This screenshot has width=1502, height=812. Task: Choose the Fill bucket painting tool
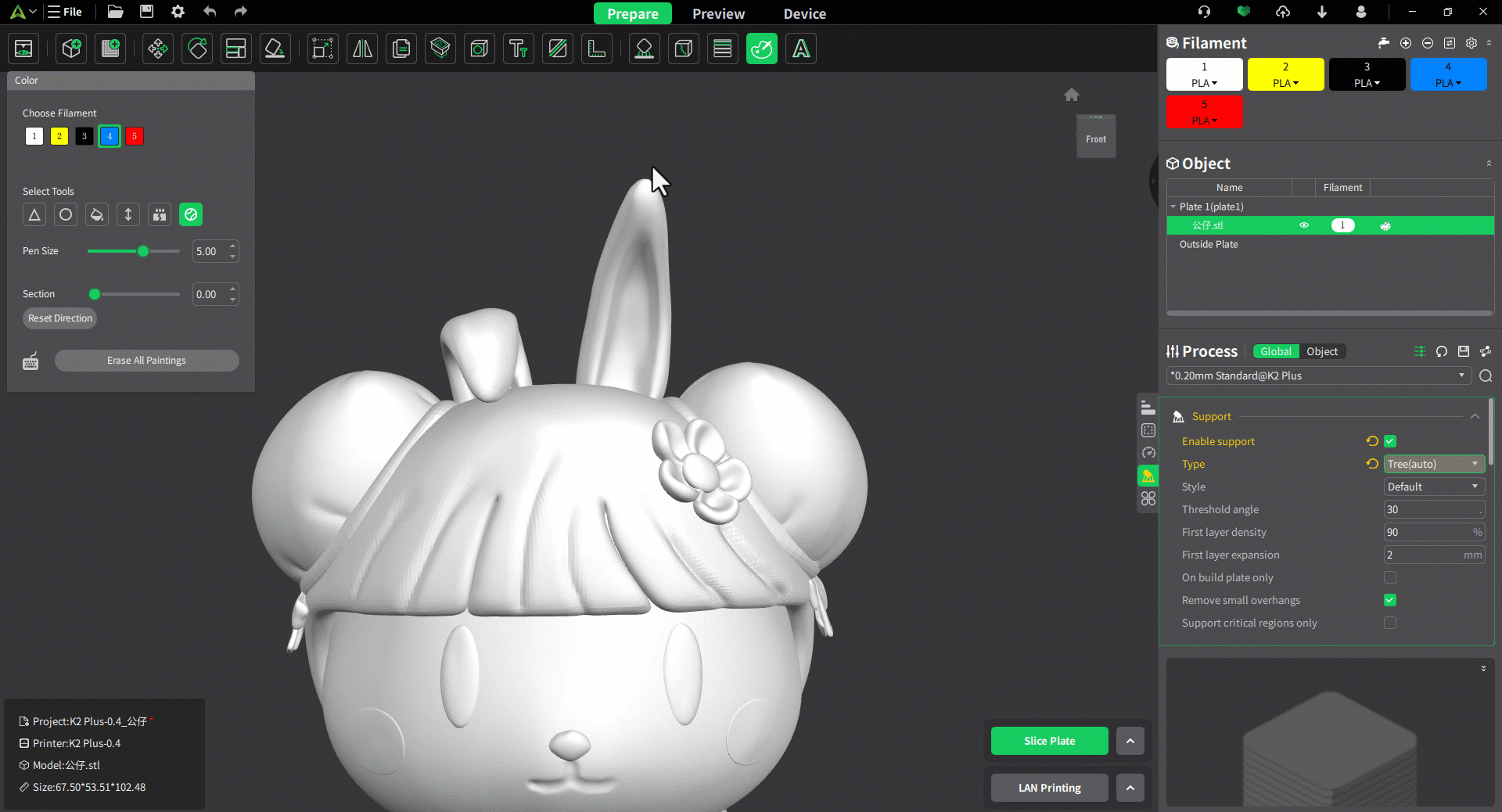pos(97,214)
